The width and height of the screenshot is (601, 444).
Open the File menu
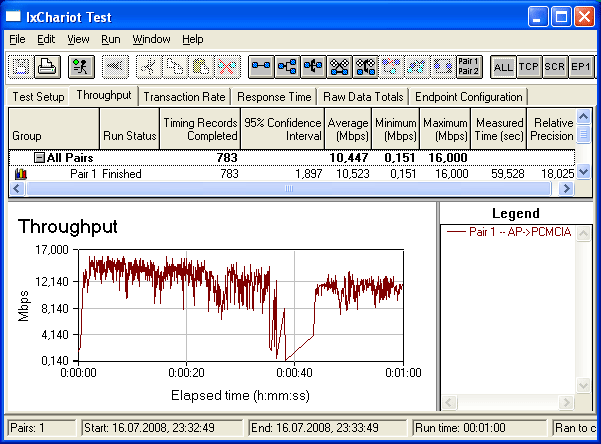tap(17, 39)
